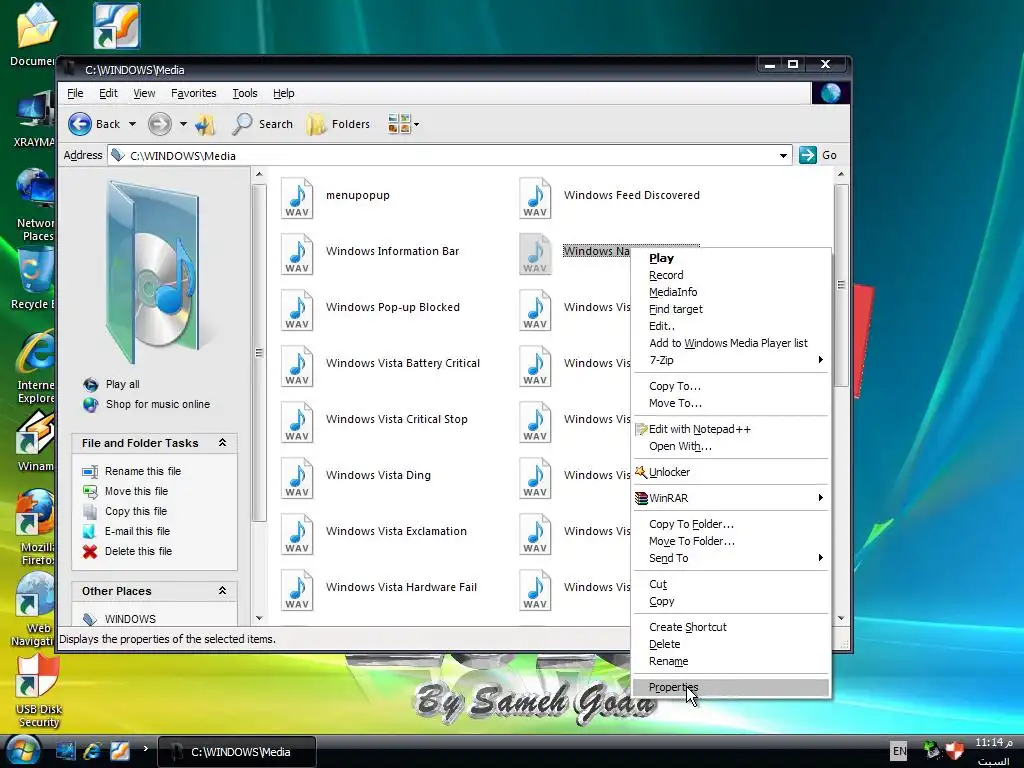Click the Windows Start orb
1024x768 pixels.
(x=22, y=751)
